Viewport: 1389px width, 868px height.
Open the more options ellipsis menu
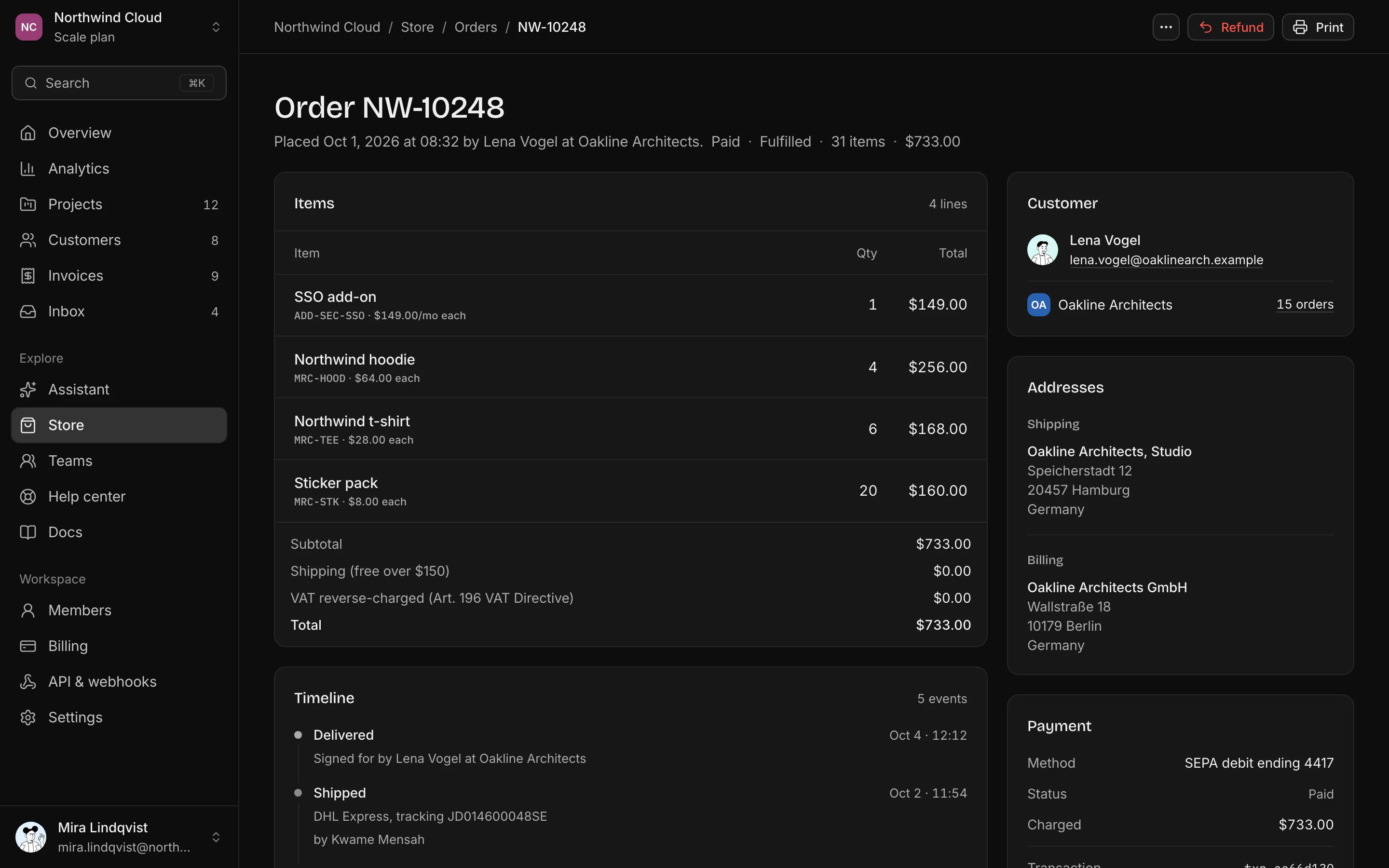(x=1166, y=27)
